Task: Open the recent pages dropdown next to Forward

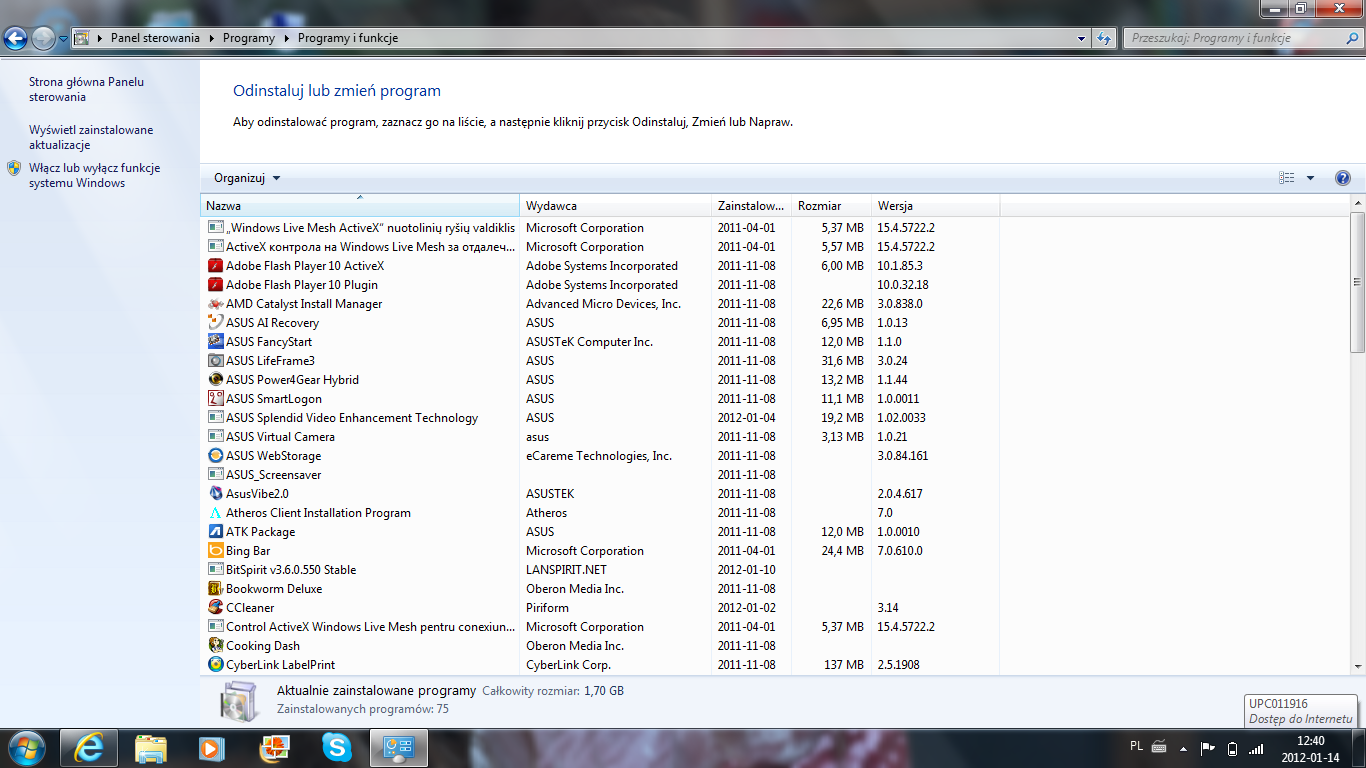Action: pyautogui.click(x=64, y=38)
